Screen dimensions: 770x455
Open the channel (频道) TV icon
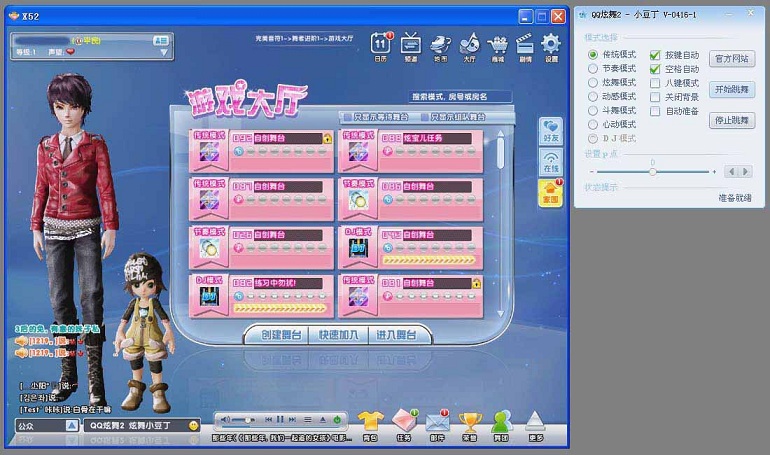point(411,47)
